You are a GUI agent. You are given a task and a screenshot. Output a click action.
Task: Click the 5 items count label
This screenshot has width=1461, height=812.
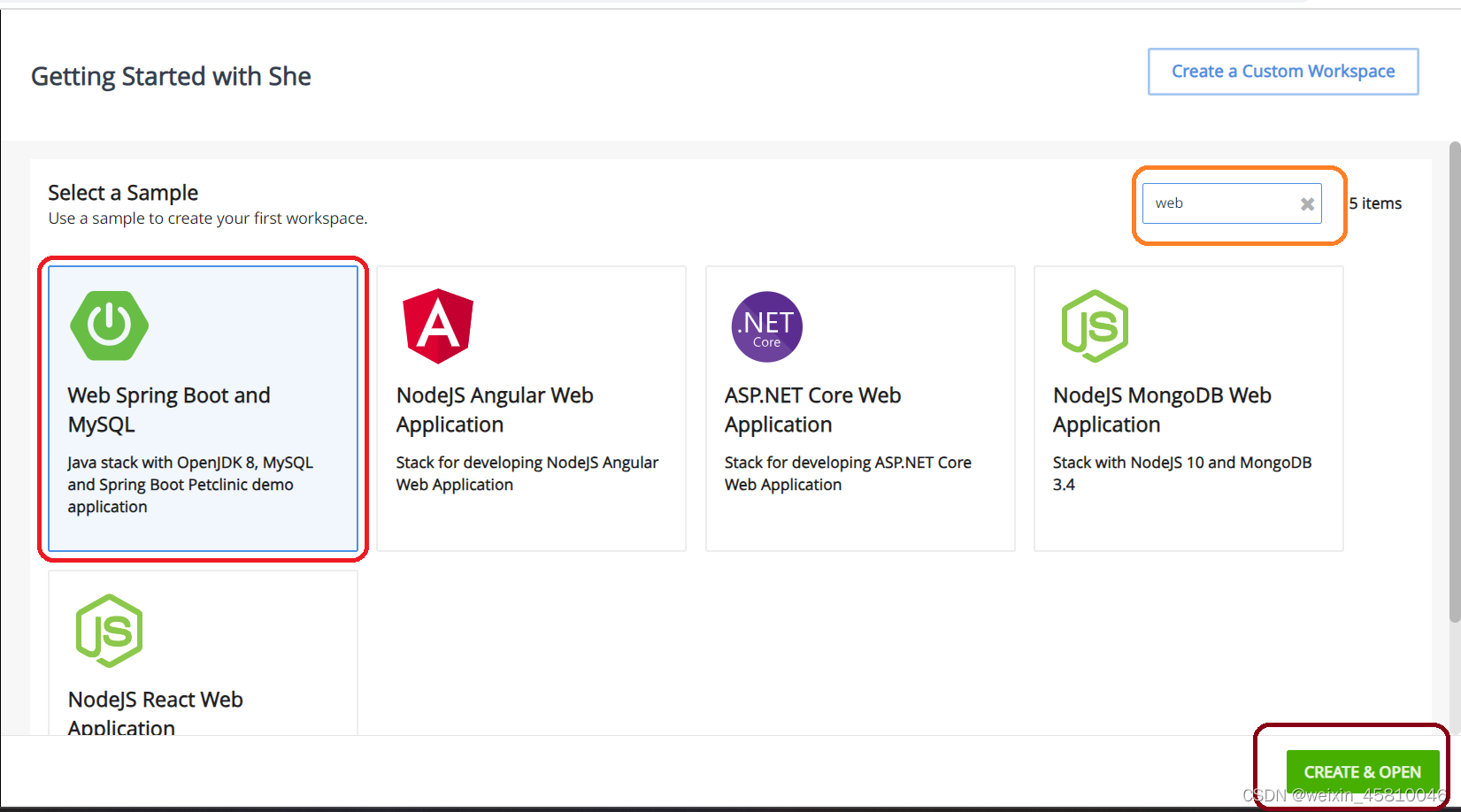[x=1375, y=203]
